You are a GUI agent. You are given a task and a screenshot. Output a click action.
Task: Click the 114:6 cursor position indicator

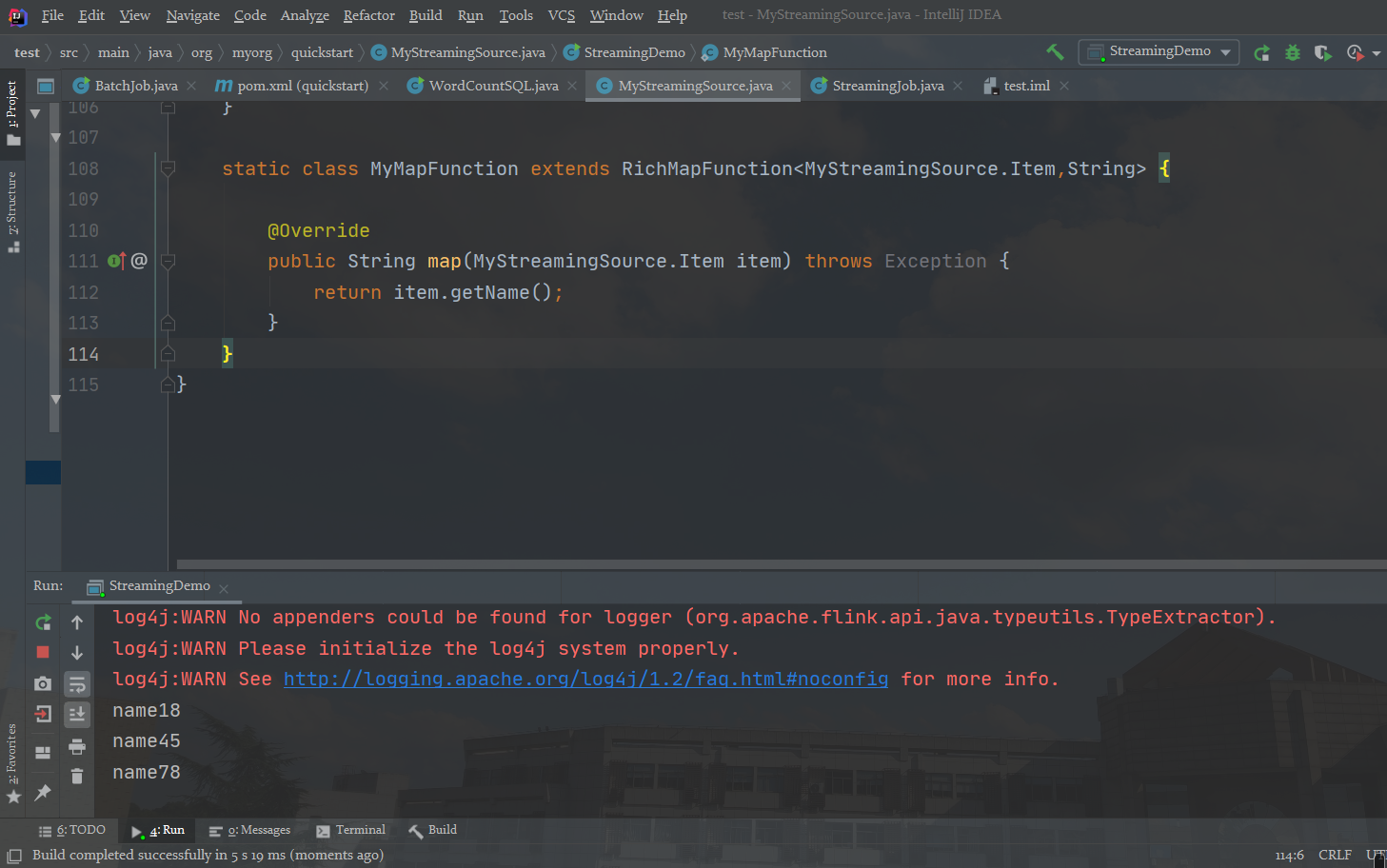tap(1289, 855)
